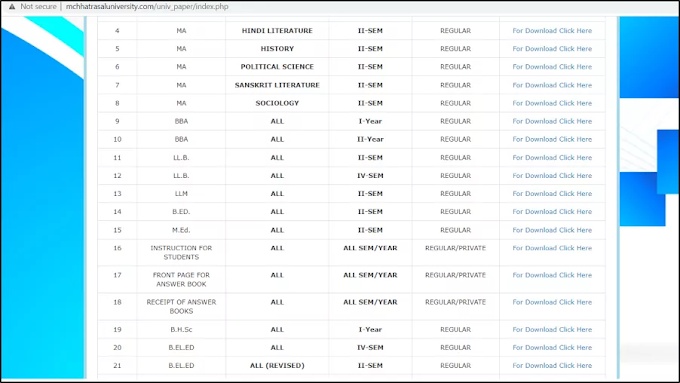Download the BBA II-Year paper
Screen dimensions: 680x383
point(552,139)
